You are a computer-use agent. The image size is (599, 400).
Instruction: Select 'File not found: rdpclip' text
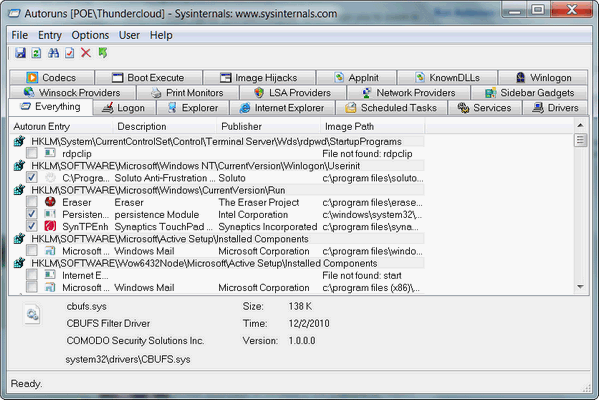point(367,154)
